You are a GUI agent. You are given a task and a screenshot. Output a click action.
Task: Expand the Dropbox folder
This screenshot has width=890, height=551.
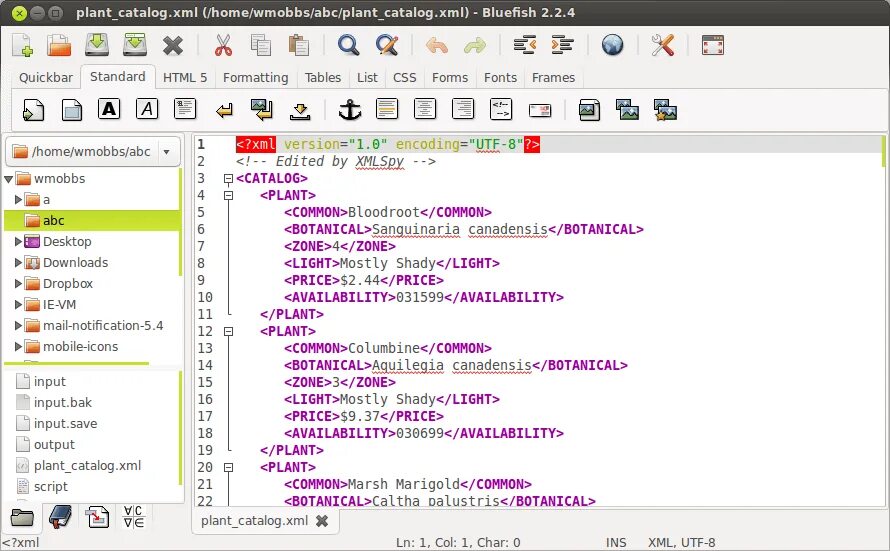pos(18,284)
